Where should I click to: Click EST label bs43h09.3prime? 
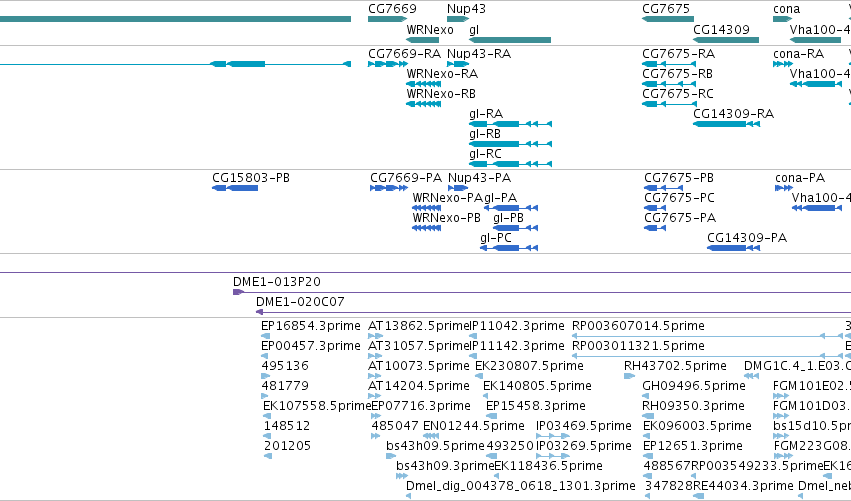coord(445,467)
